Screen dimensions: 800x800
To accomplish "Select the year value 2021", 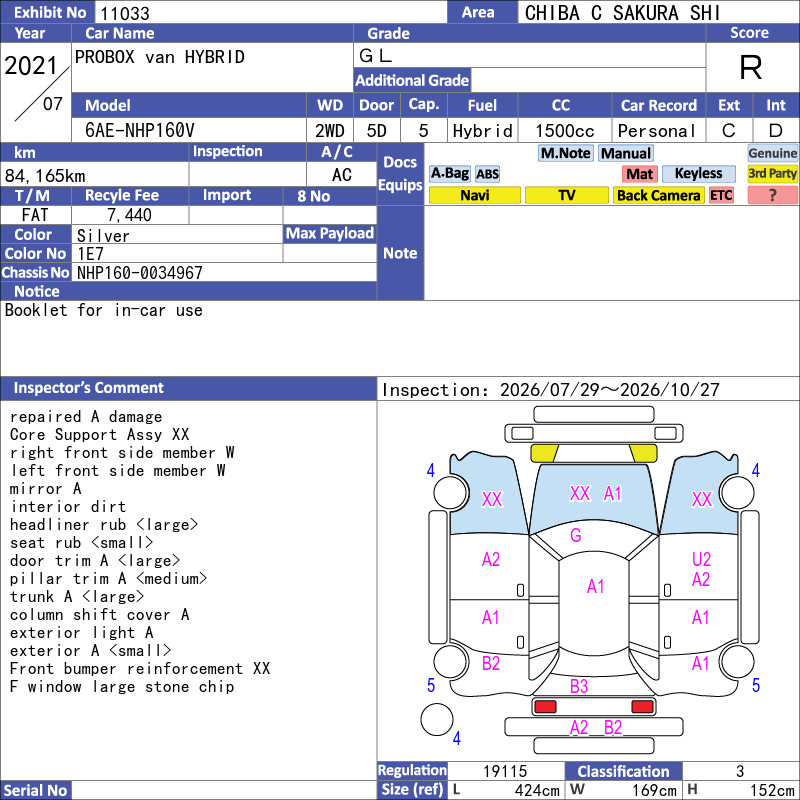I will [x=31, y=66].
